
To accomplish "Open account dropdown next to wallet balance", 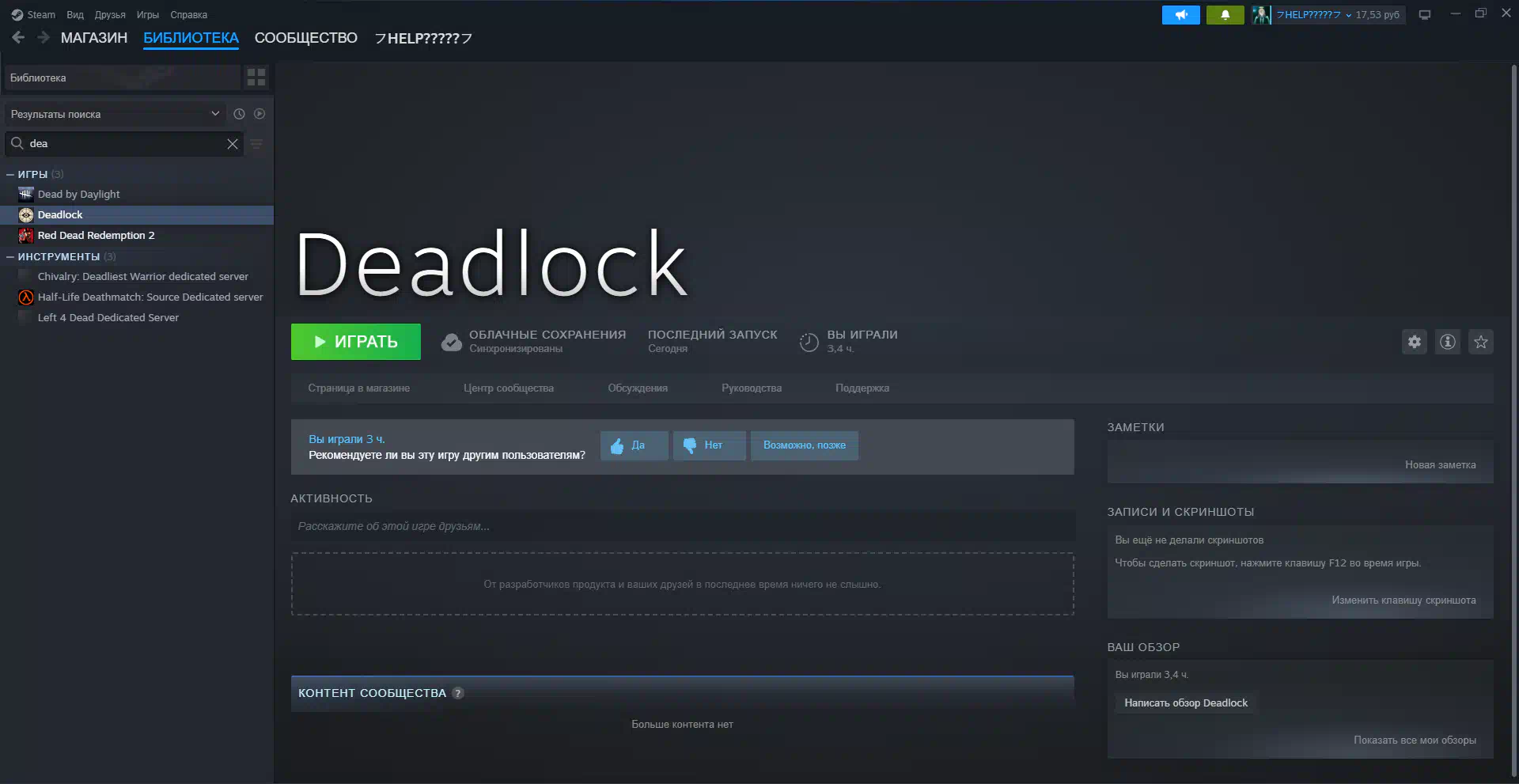I will tap(1348, 15).
